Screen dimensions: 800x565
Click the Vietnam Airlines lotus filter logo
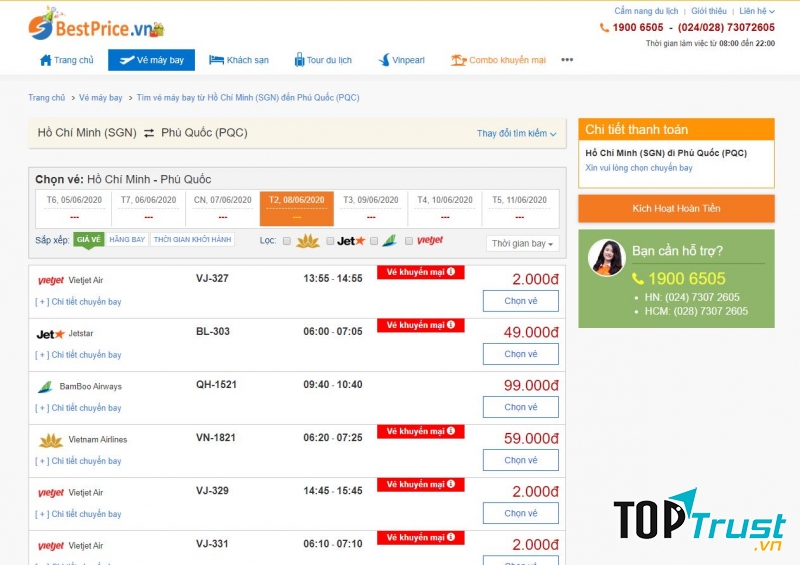(x=308, y=241)
